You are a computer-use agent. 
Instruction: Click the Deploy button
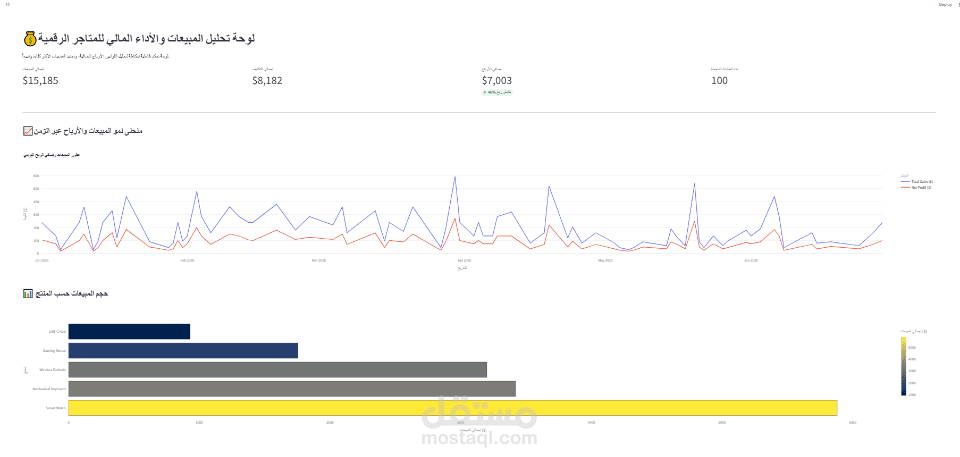pos(943,4)
